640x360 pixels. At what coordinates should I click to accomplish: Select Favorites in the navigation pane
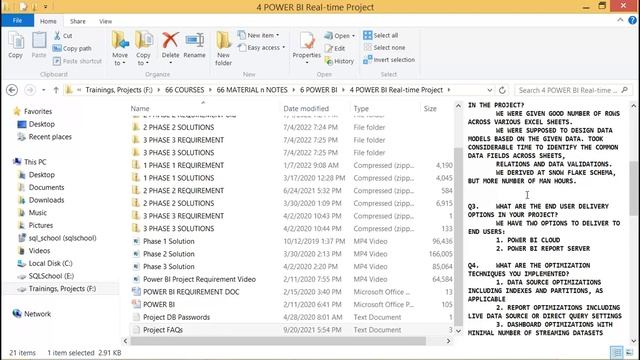(x=38, y=111)
